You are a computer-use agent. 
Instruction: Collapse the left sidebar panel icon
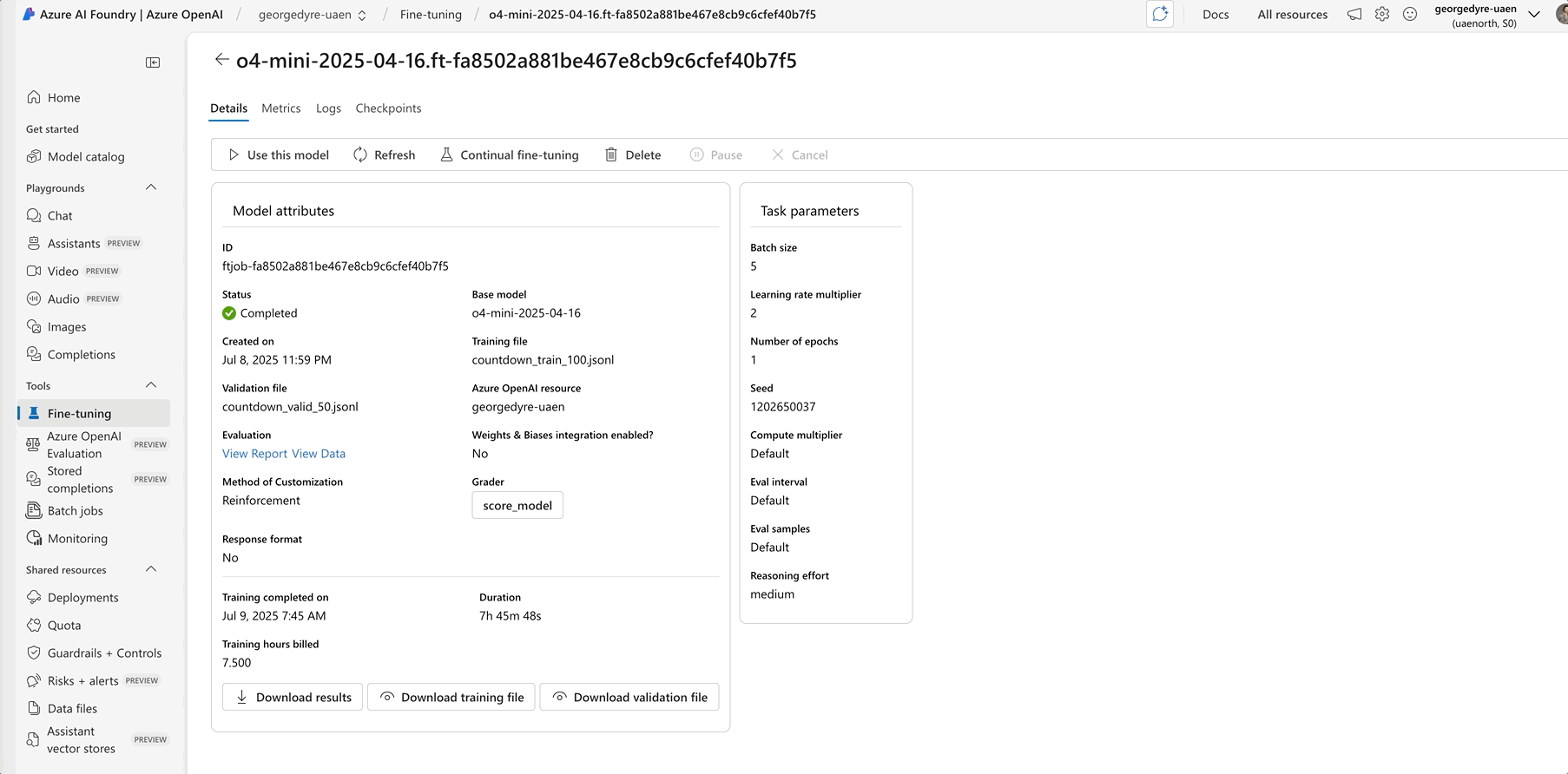[153, 62]
